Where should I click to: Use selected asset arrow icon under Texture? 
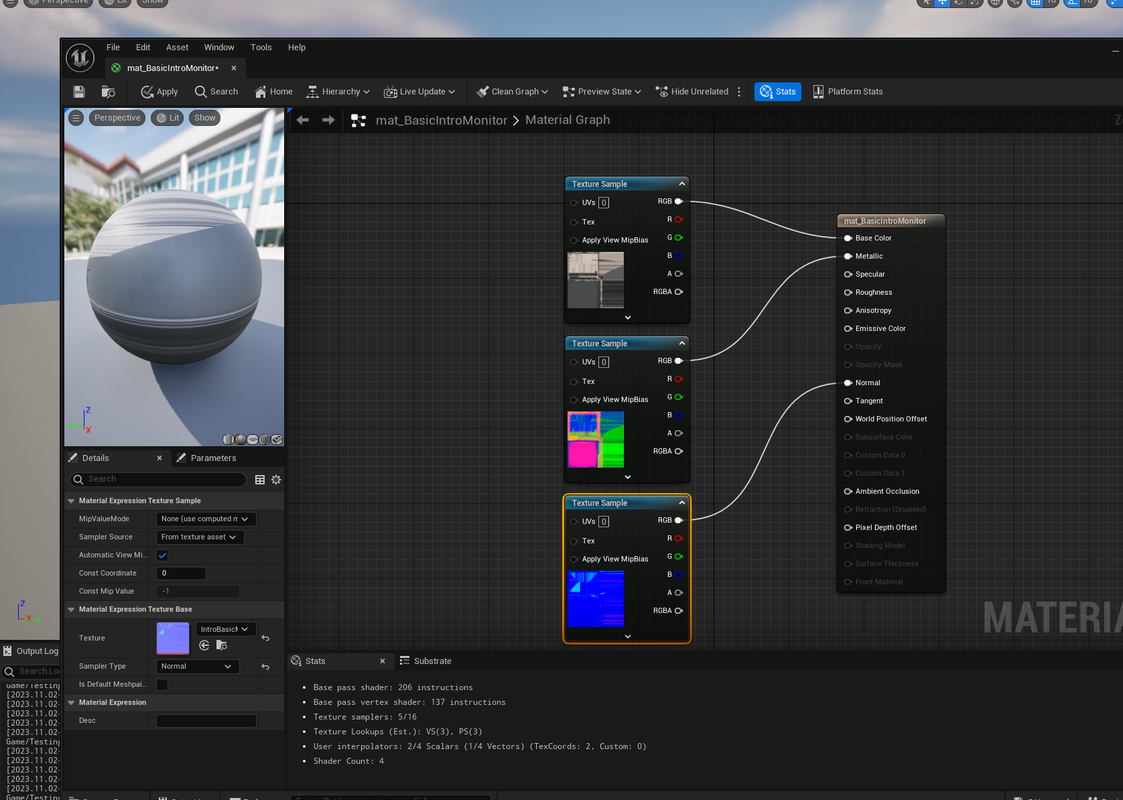click(x=204, y=645)
